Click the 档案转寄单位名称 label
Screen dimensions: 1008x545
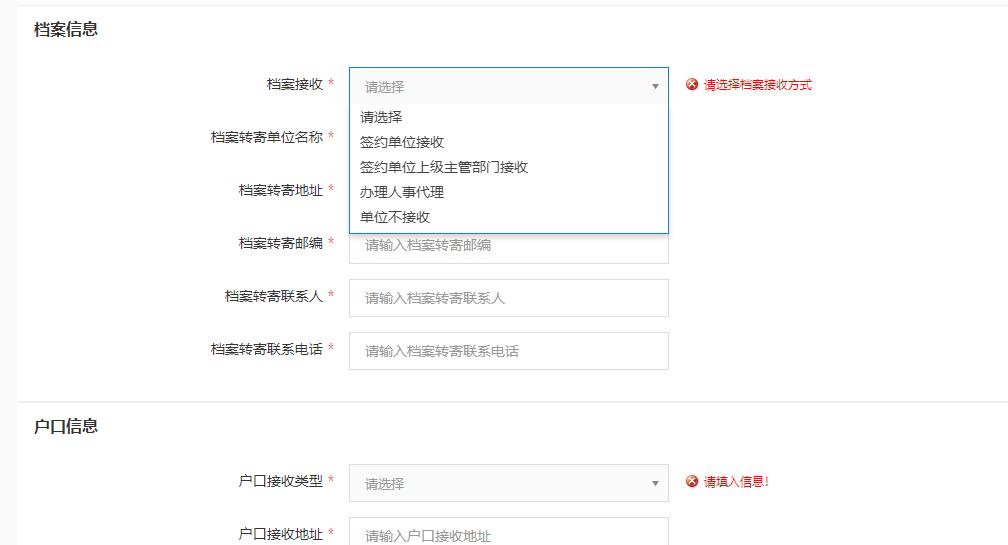click(x=266, y=137)
